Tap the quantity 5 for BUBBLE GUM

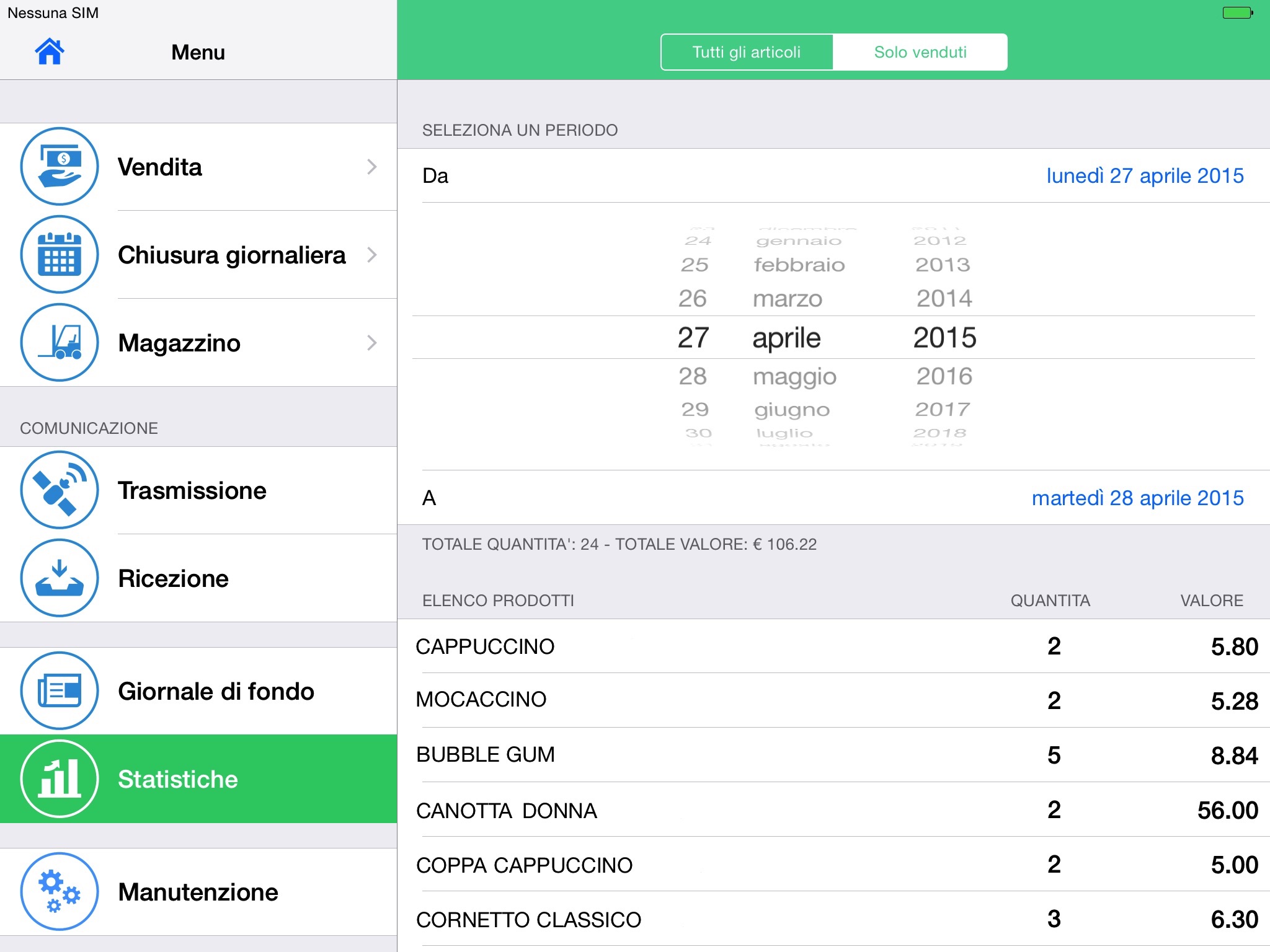[1054, 755]
